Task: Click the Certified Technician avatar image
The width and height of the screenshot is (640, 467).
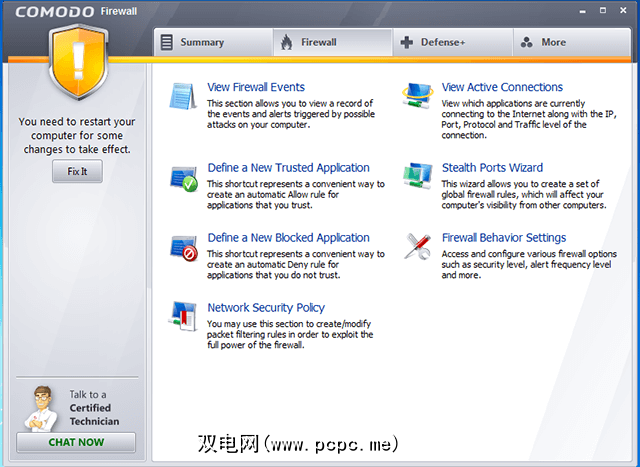Action: (x=41, y=409)
